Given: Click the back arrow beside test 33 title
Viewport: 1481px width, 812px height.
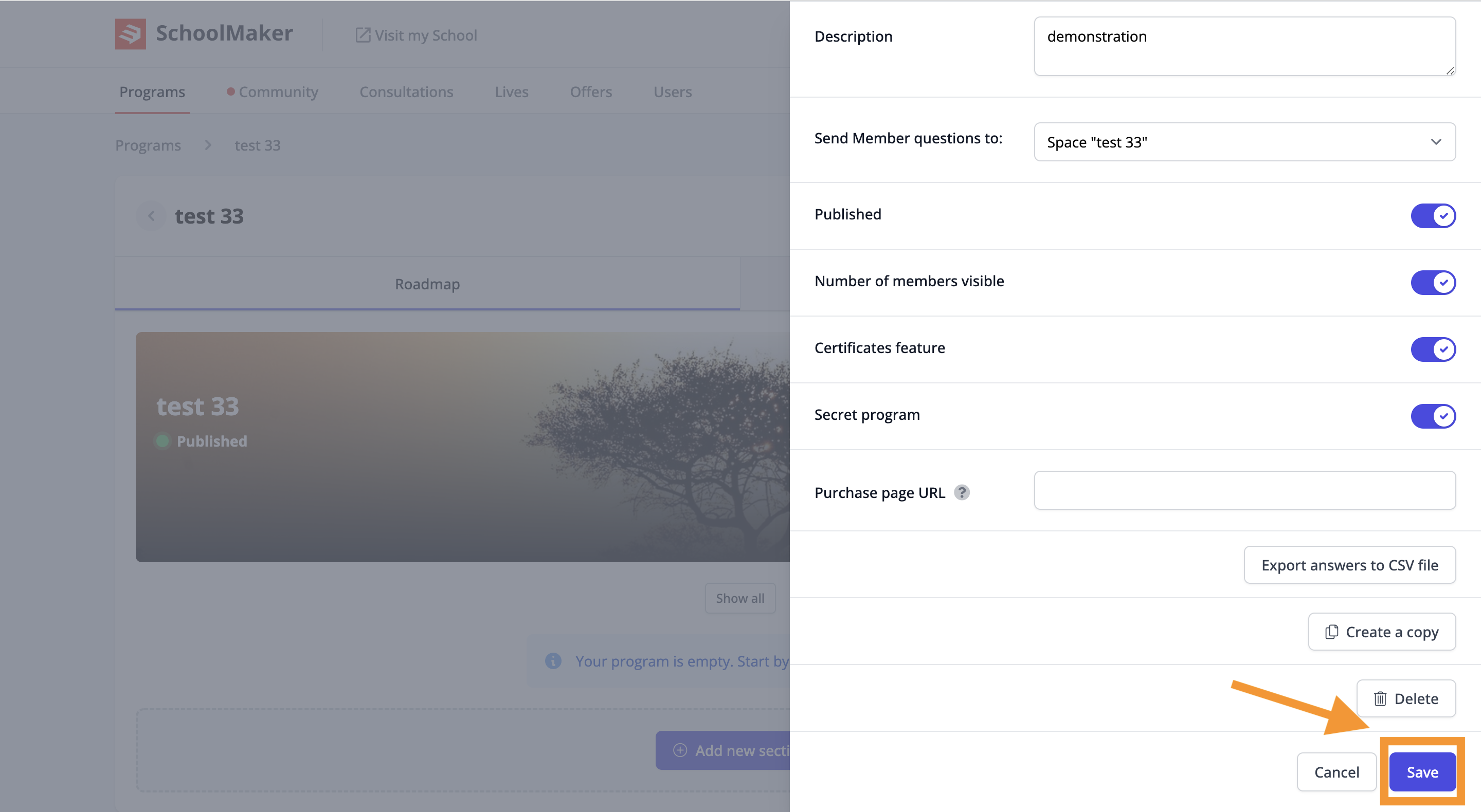Looking at the screenshot, I should [x=151, y=216].
